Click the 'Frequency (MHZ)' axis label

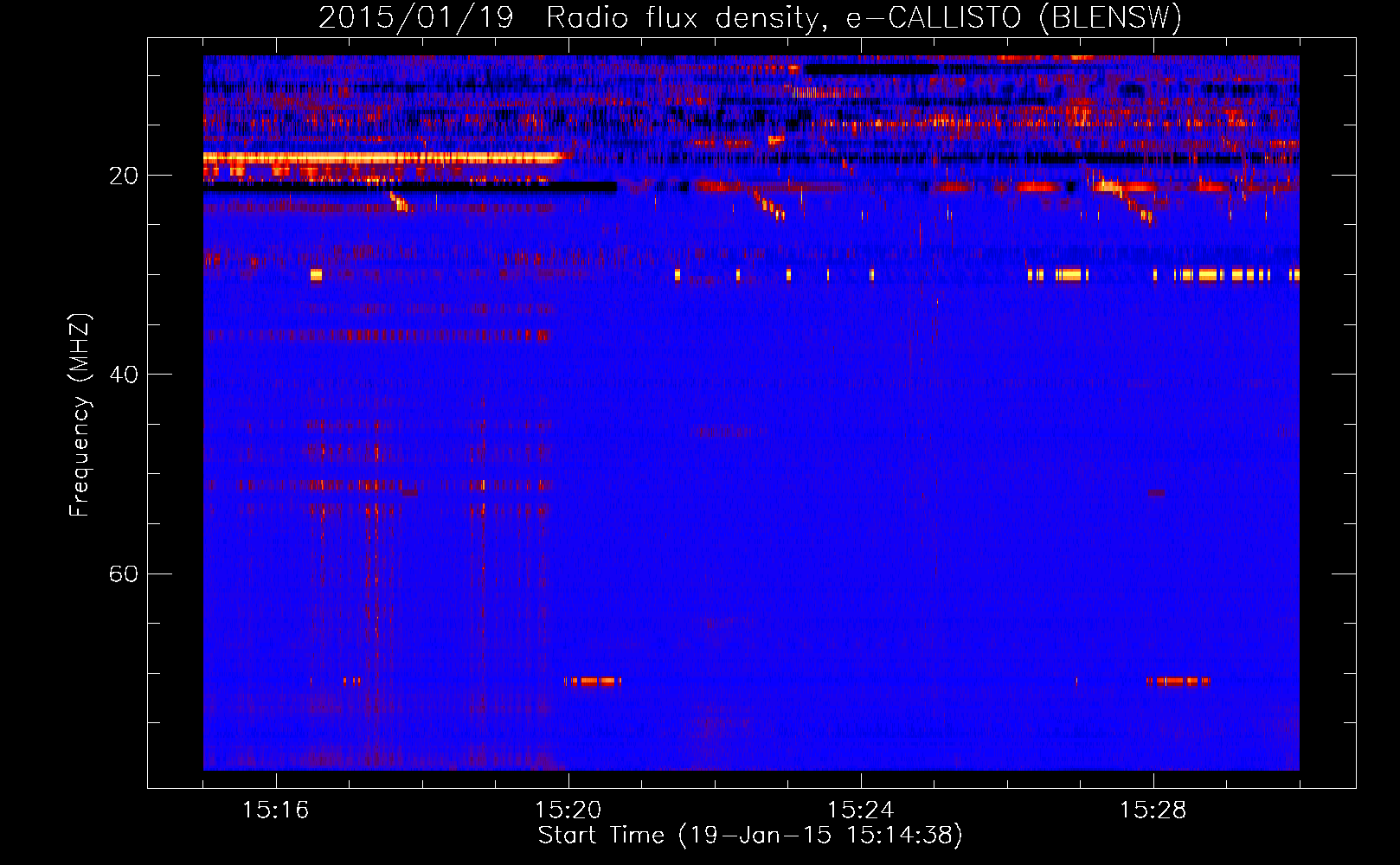click(x=80, y=415)
